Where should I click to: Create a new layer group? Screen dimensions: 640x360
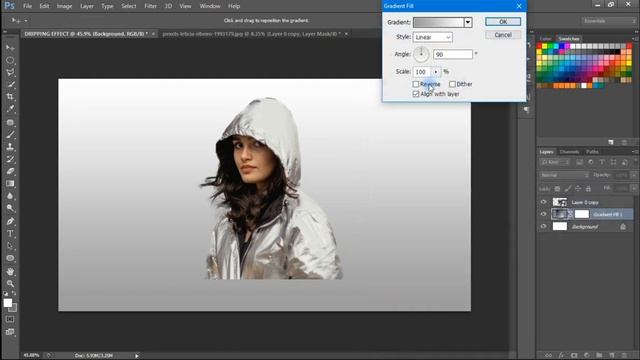point(599,356)
